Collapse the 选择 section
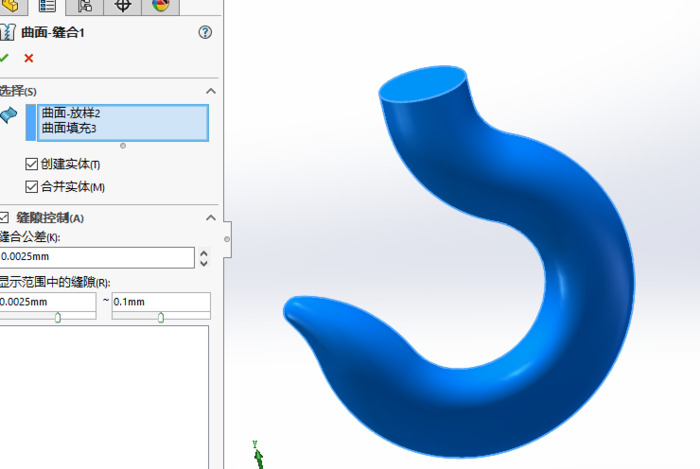The width and height of the screenshot is (700, 469). pyautogui.click(x=210, y=91)
